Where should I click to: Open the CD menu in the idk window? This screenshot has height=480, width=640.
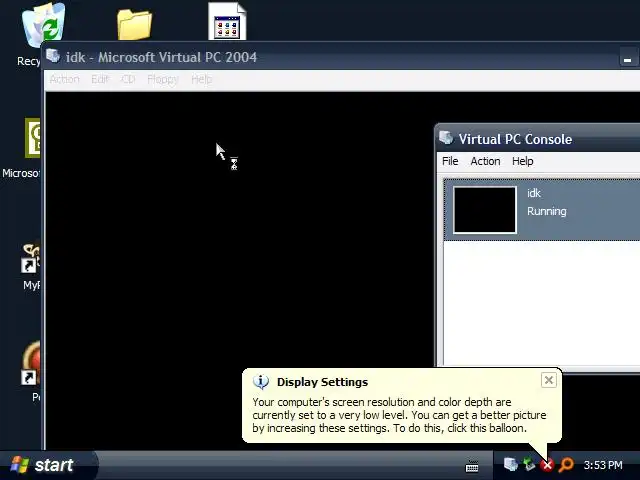128,79
